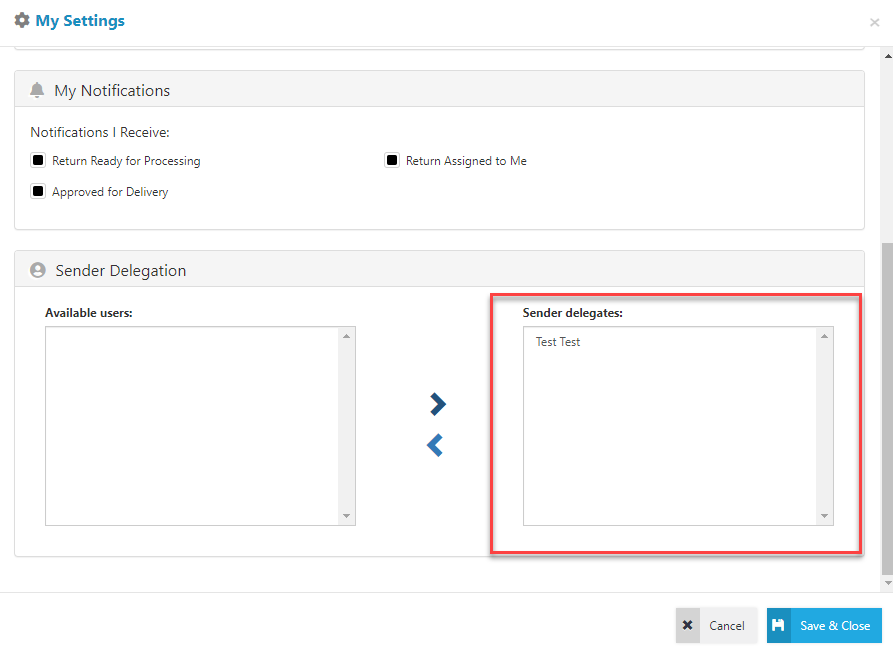
Task: Select Test Test in Sender delegates
Action: click(x=558, y=342)
